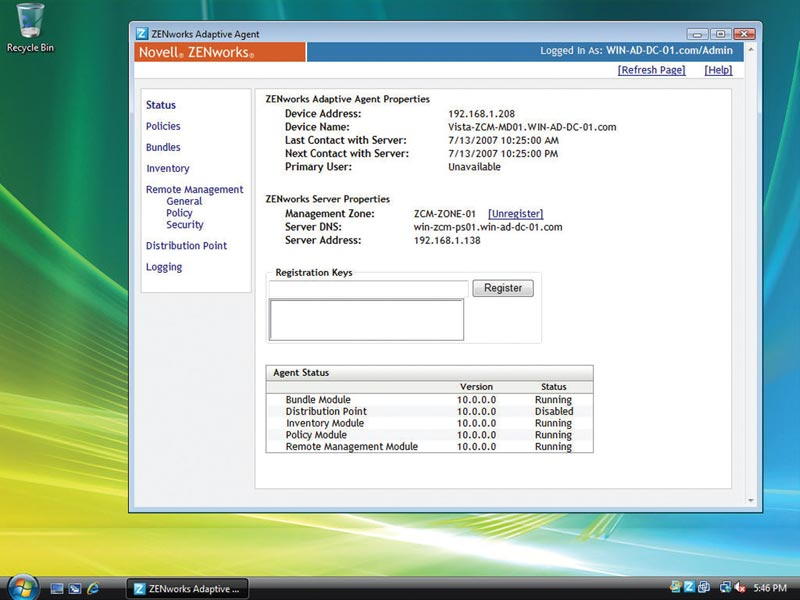This screenshot has height=600, width=800.
Task: Click the taskbar ZENworks Adaptive button
Action: 187,589
